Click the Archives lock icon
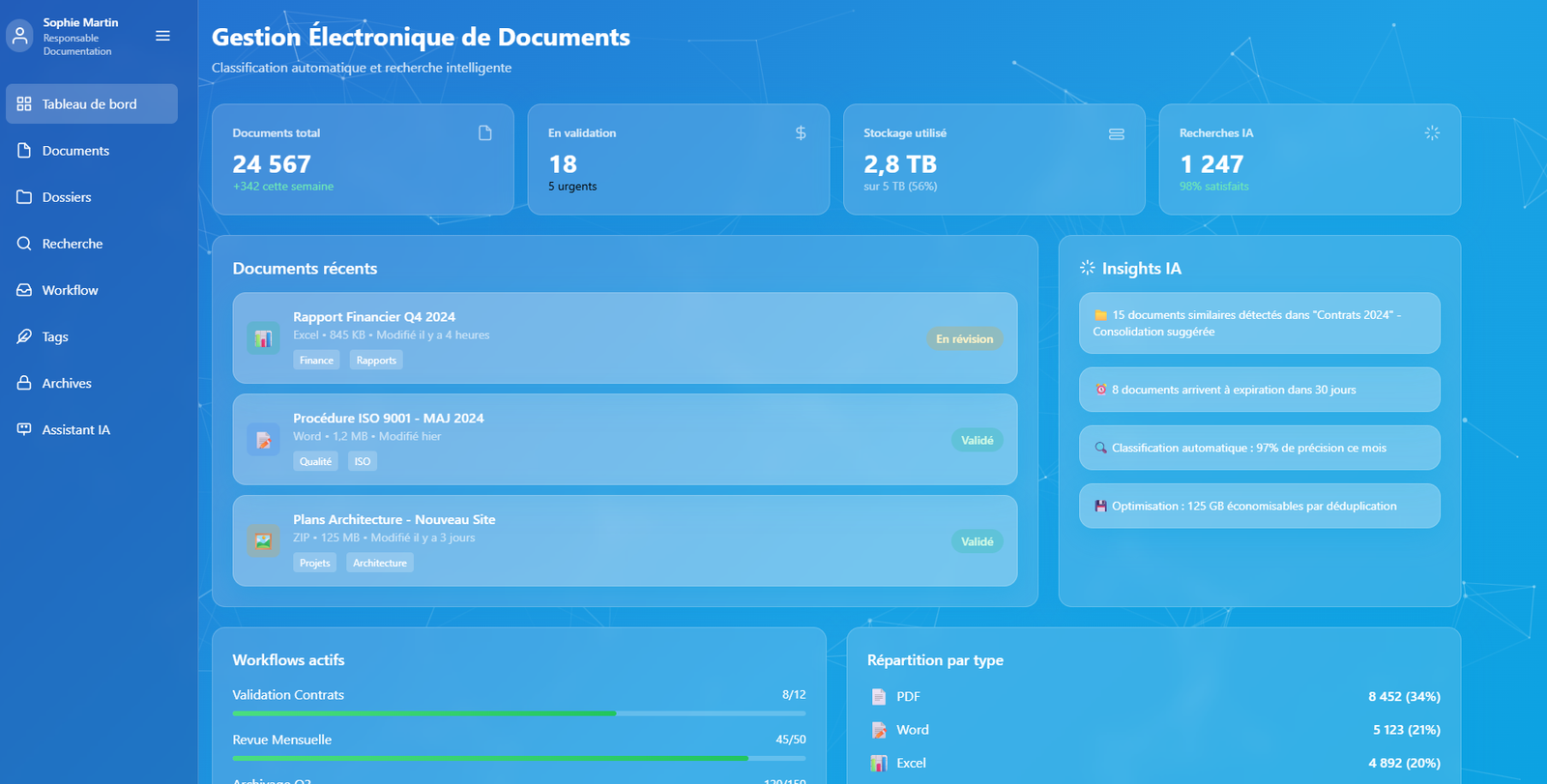 (x=24, y=383)
